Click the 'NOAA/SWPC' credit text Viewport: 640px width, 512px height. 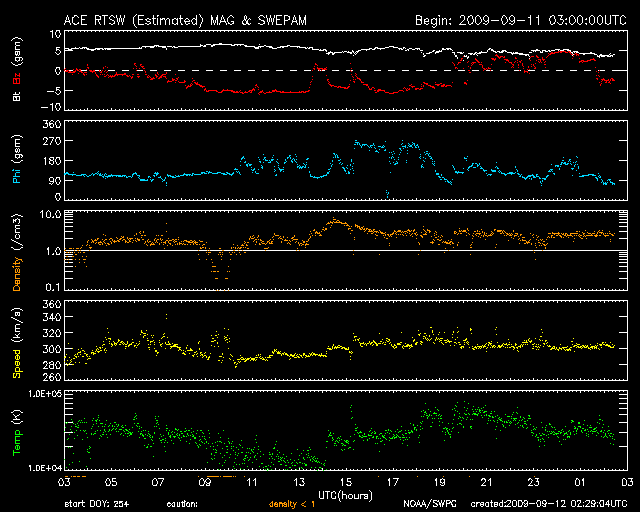click(x=430, y=504)
